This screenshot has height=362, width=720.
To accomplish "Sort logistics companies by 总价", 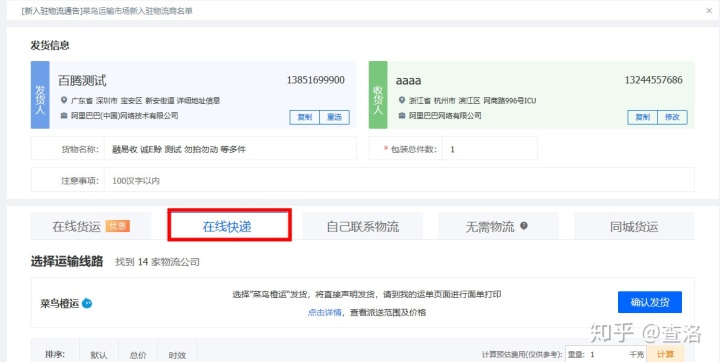I will pos(138,354).
